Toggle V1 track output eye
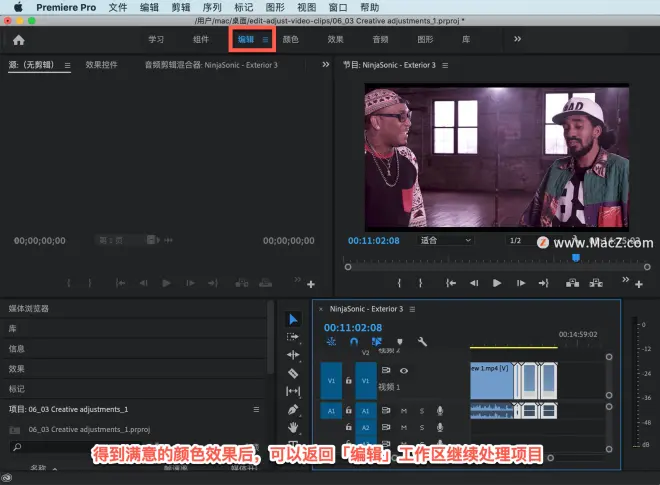This screenshot has height=485, width=660. 404,370
